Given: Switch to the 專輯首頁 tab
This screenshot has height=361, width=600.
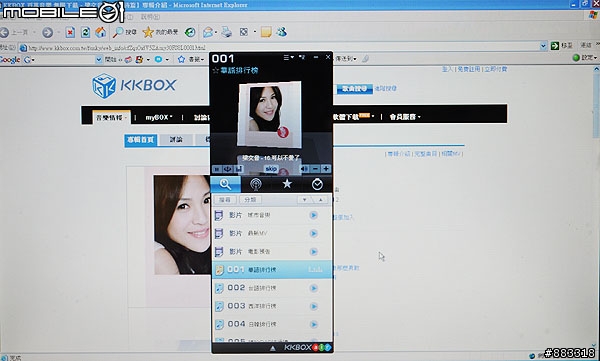Looking at the screenshot, I should tap(140, 140).
